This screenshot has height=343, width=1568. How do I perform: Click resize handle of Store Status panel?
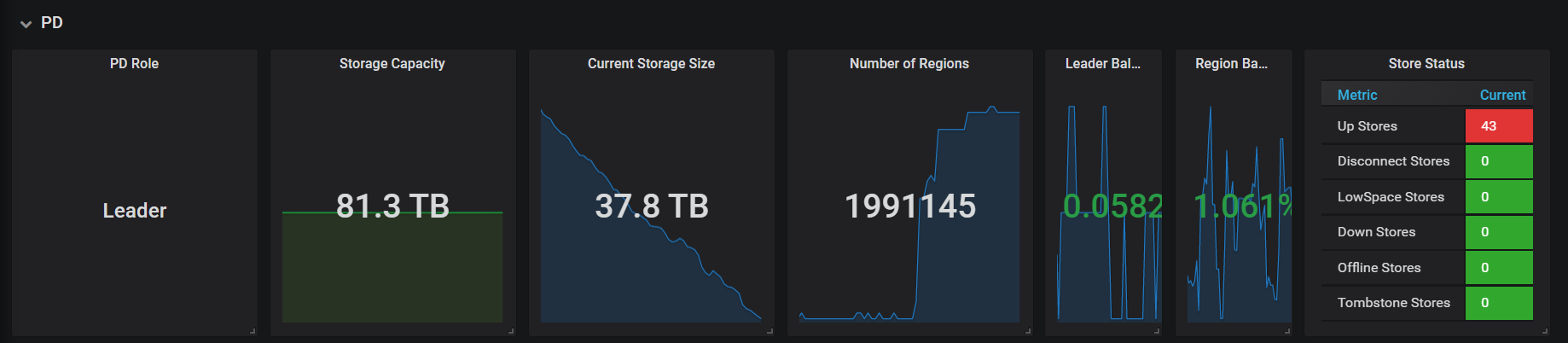pos(1545,331)
